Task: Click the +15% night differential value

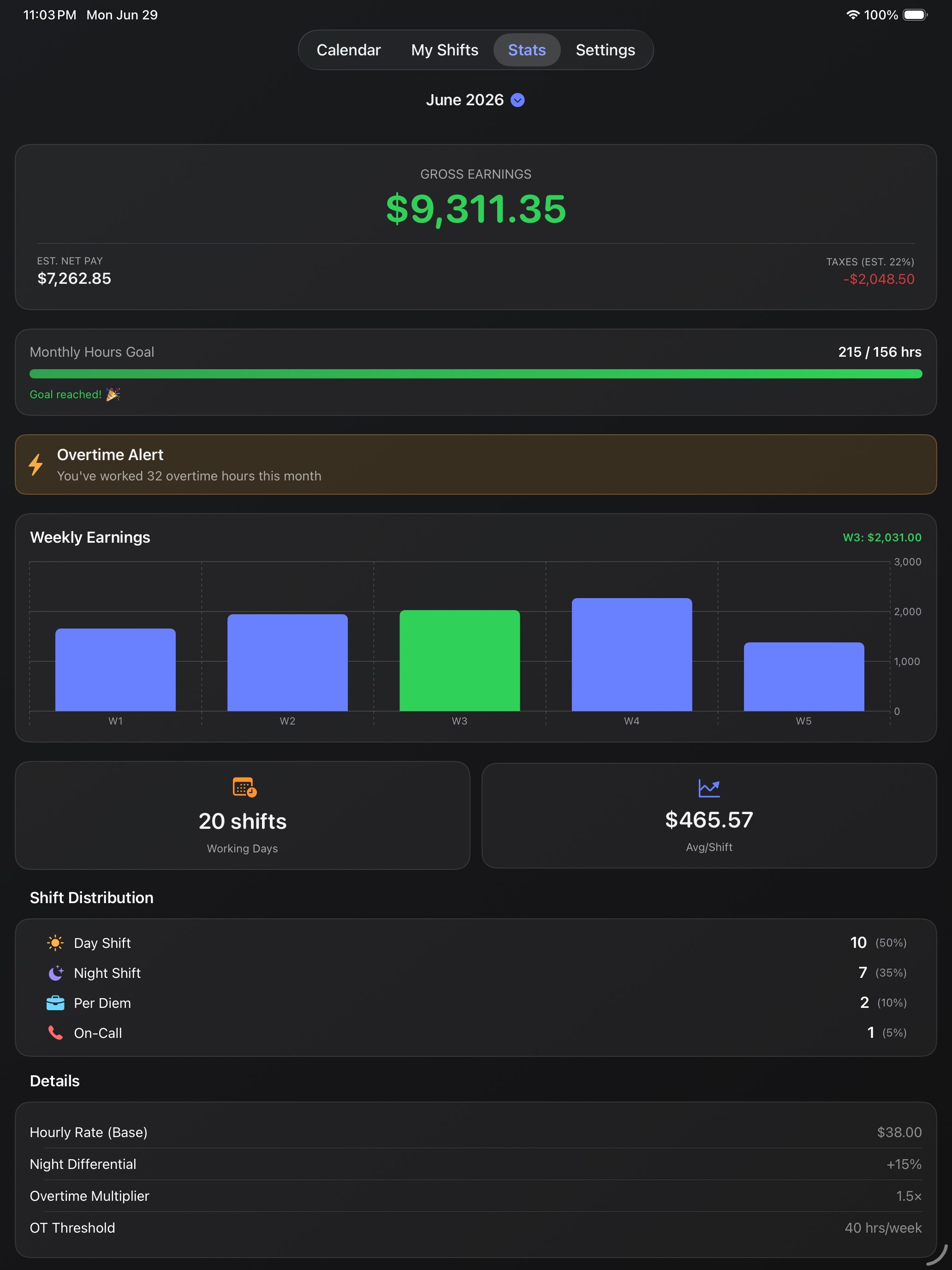Action: 904,1164
